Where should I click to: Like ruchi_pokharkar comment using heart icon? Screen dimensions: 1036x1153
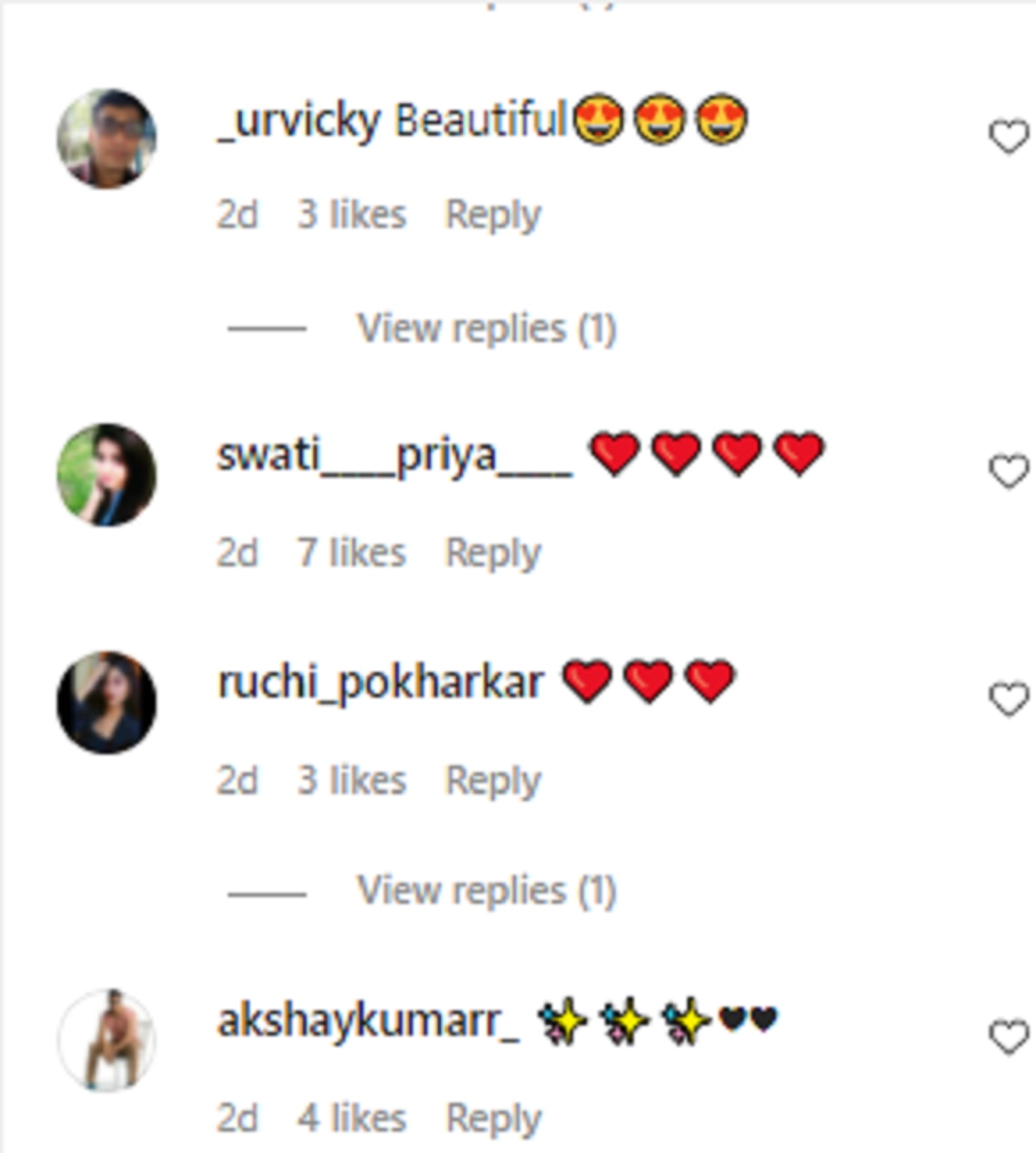(1008, 699)
